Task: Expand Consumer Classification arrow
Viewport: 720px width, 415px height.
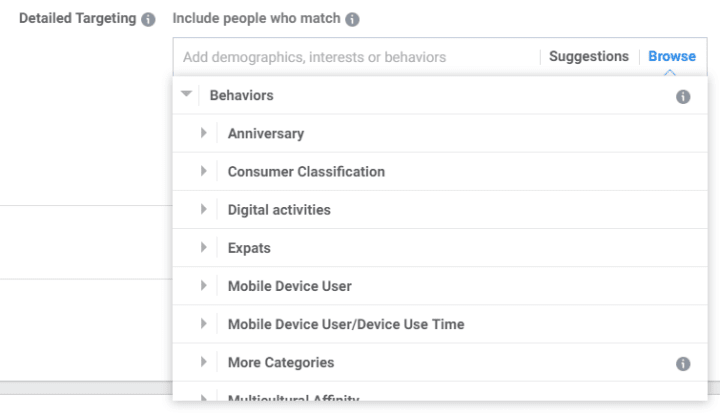Action: pos(203,171)
